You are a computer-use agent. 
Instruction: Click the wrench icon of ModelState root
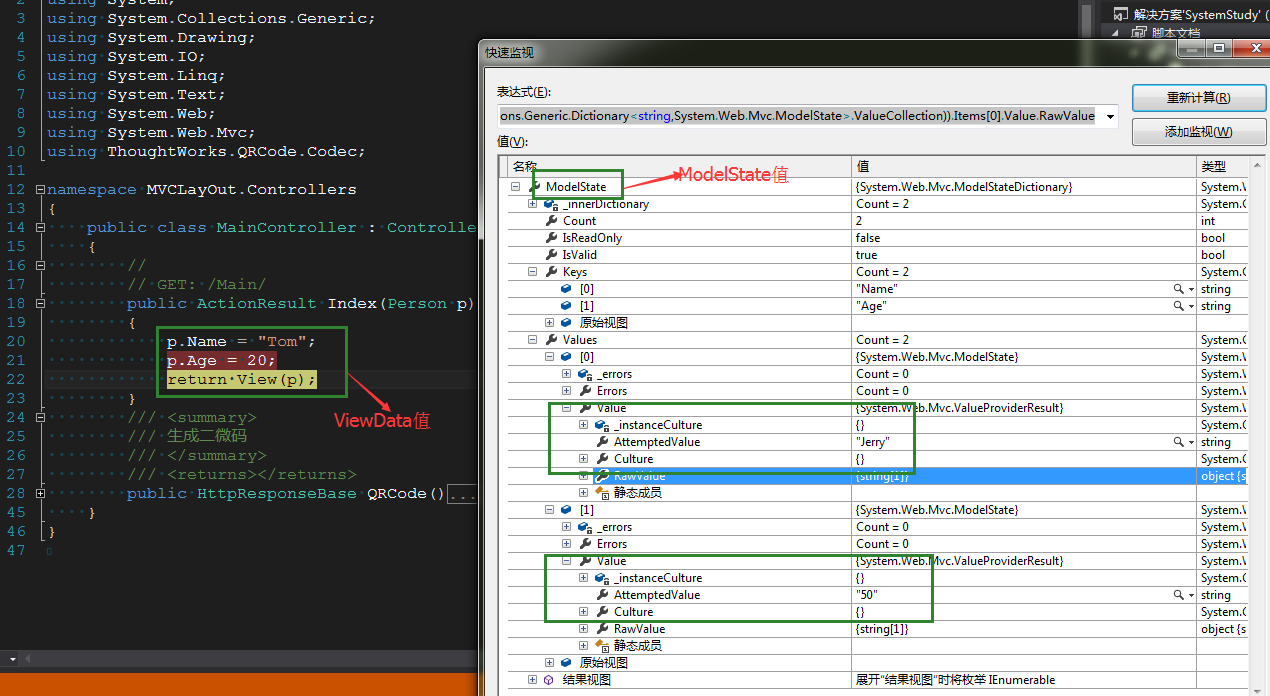click(534, 187)
